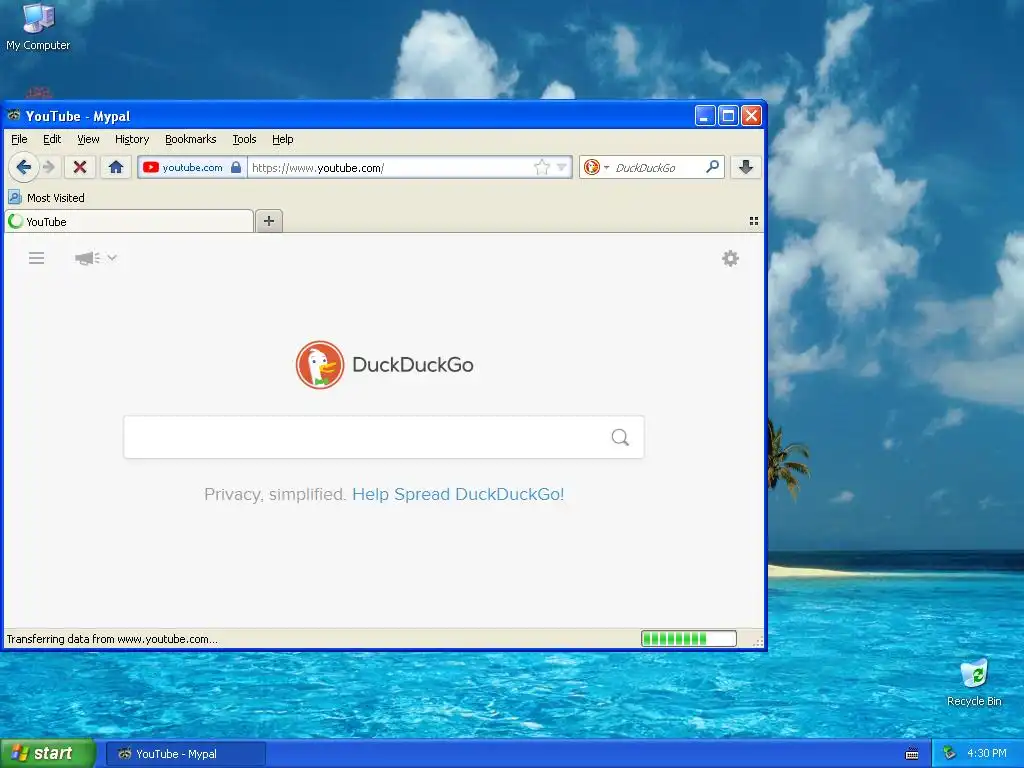The height and width of the screenshot is (768, 1024).
Task: Open the File menu
Action: [x=20, y=139]
